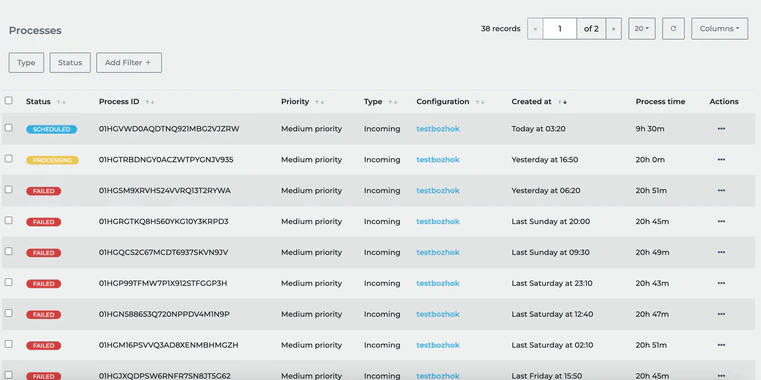Open testbozhok link for Last Saturday at 02:10
The image size is (761, 380).
(x=438, y=345)
